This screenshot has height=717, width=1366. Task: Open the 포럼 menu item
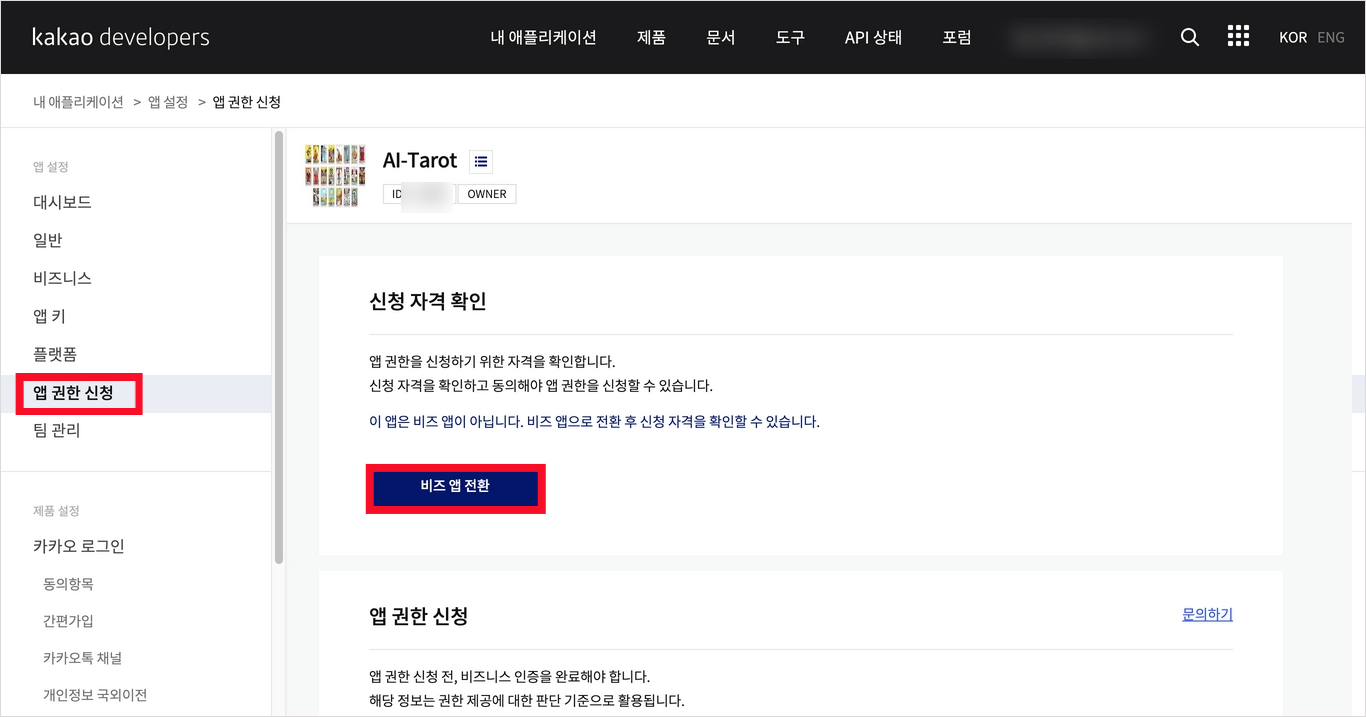click(957, 37)
